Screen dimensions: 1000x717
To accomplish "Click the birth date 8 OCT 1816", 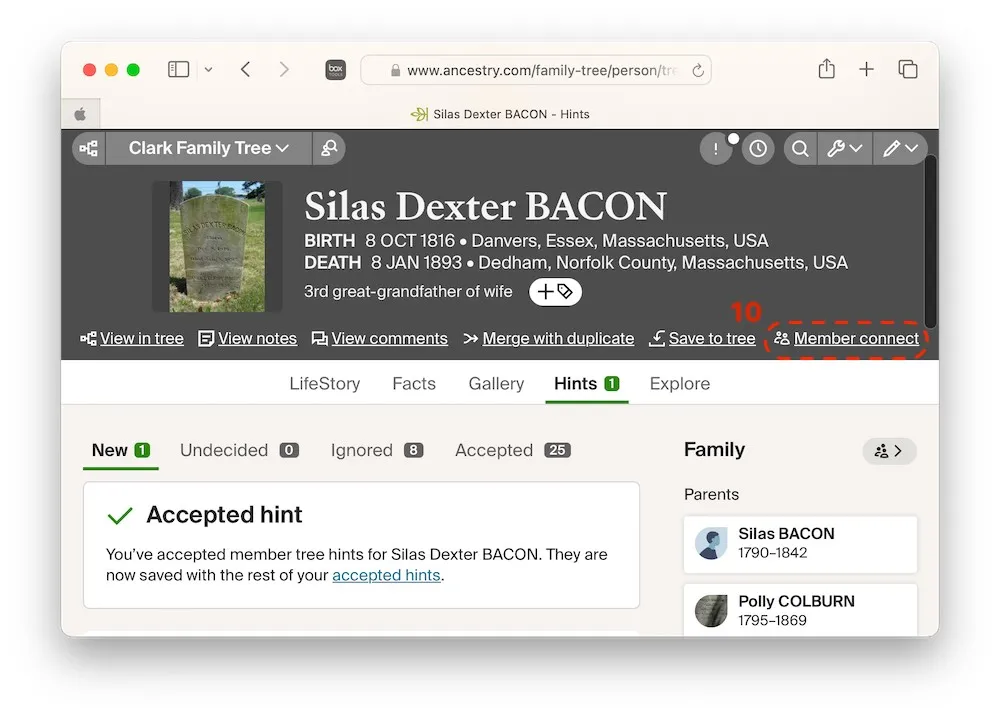I will tap(410, 241).
